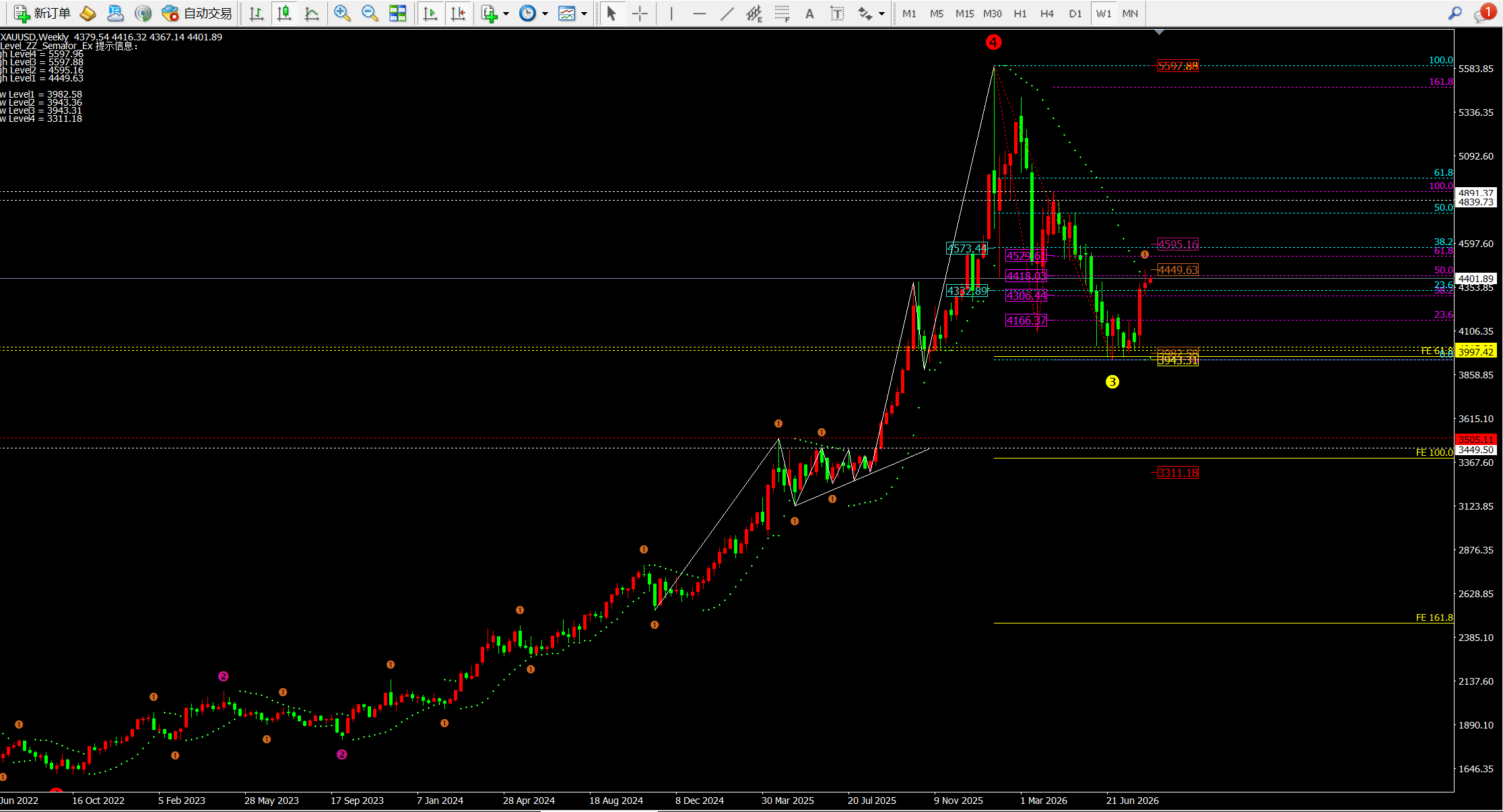1503x812 pixels.
Task: Expand the templates dropdown arrow
Action: point(584,13)
